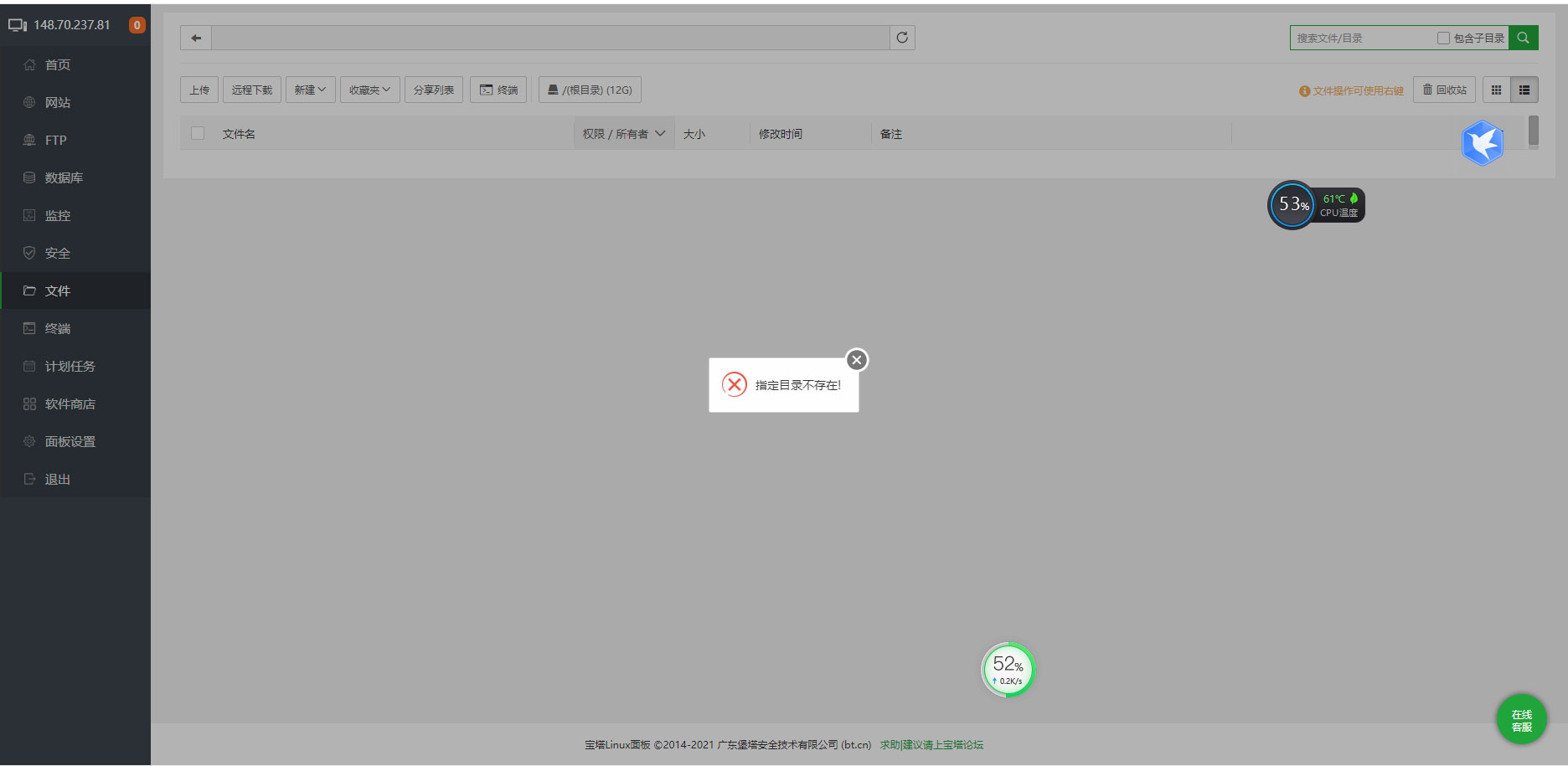This screenshot has height=766, width=1568.
Task: Open the 新建 dropdown
Action: click(x=310, y=90)
